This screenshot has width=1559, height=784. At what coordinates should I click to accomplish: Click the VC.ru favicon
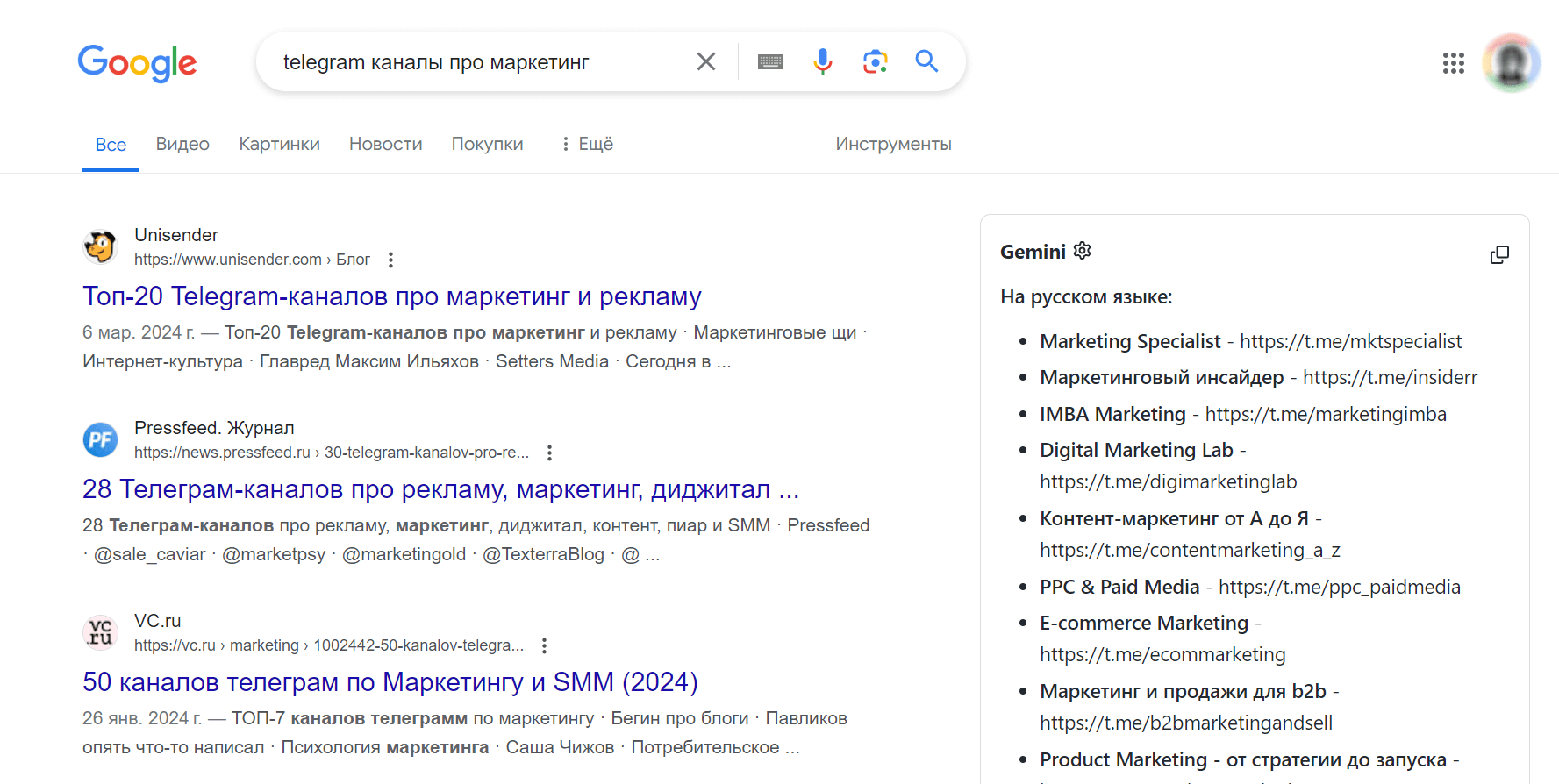[x=100, y=632]
